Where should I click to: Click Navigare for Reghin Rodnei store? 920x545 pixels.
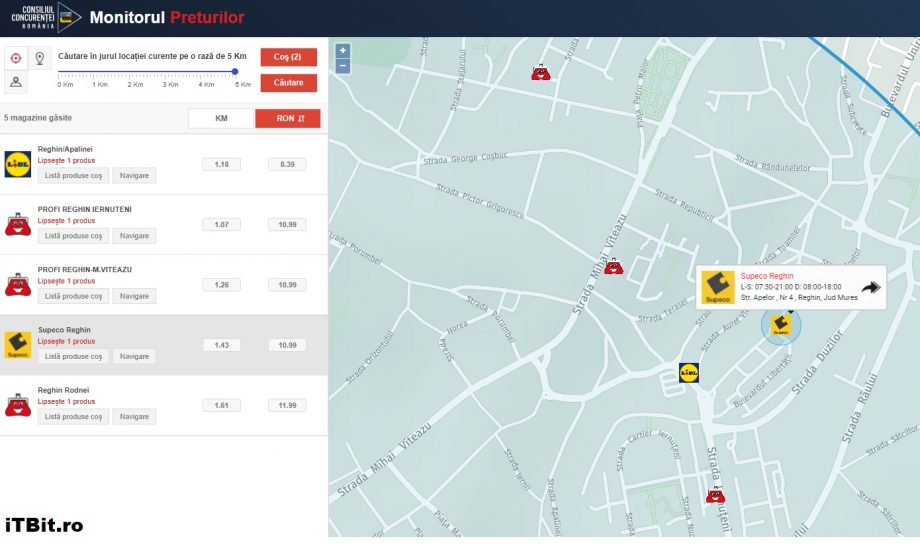pos(134,416)
